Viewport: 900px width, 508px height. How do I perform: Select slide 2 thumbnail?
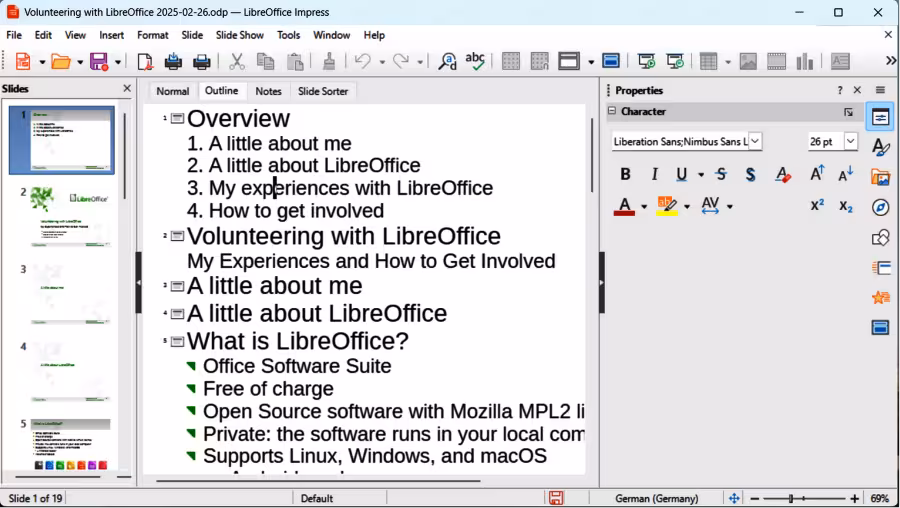pyautogui.click(x=70, y=216)
